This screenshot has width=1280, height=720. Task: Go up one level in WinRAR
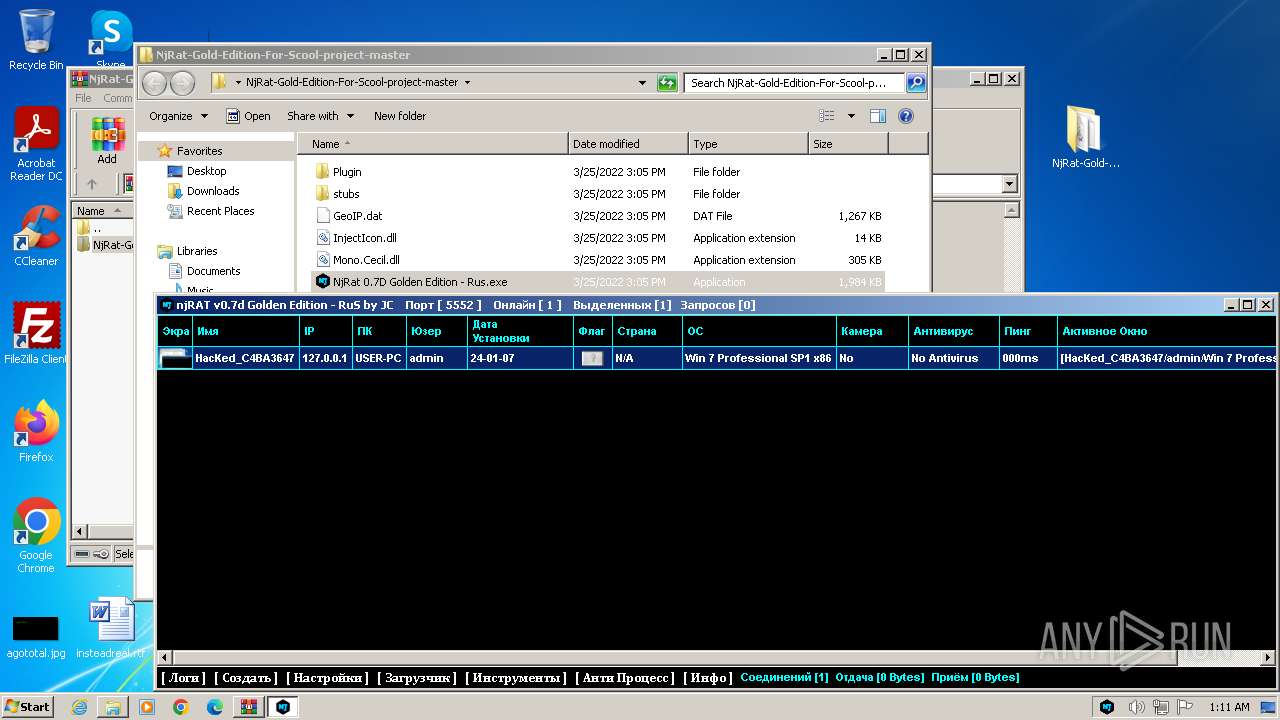click(92, 184)
